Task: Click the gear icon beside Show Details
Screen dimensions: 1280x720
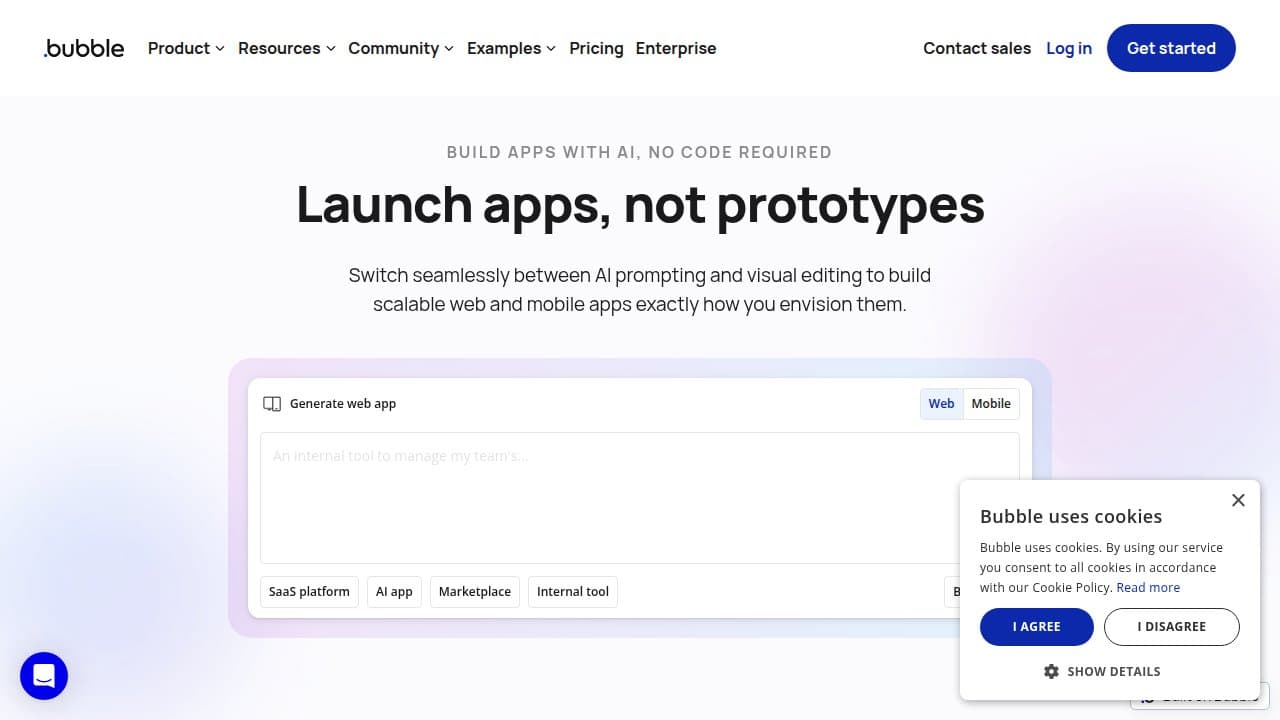Action: pos(1051,671)
